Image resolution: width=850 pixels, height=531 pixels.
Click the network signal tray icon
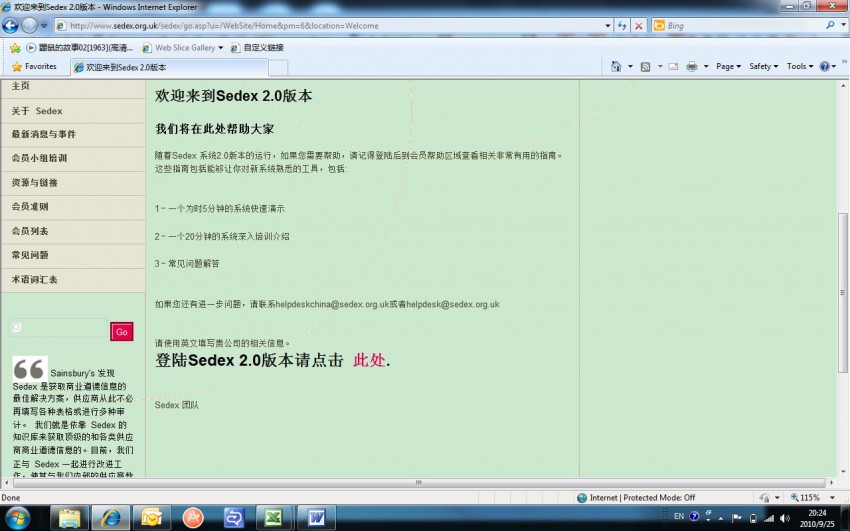768,518
